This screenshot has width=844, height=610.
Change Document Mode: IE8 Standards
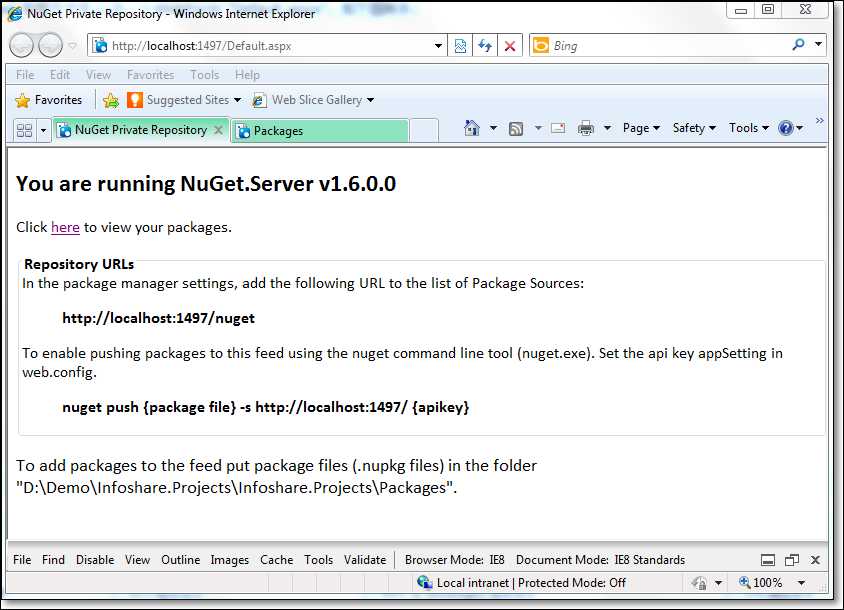600,560
